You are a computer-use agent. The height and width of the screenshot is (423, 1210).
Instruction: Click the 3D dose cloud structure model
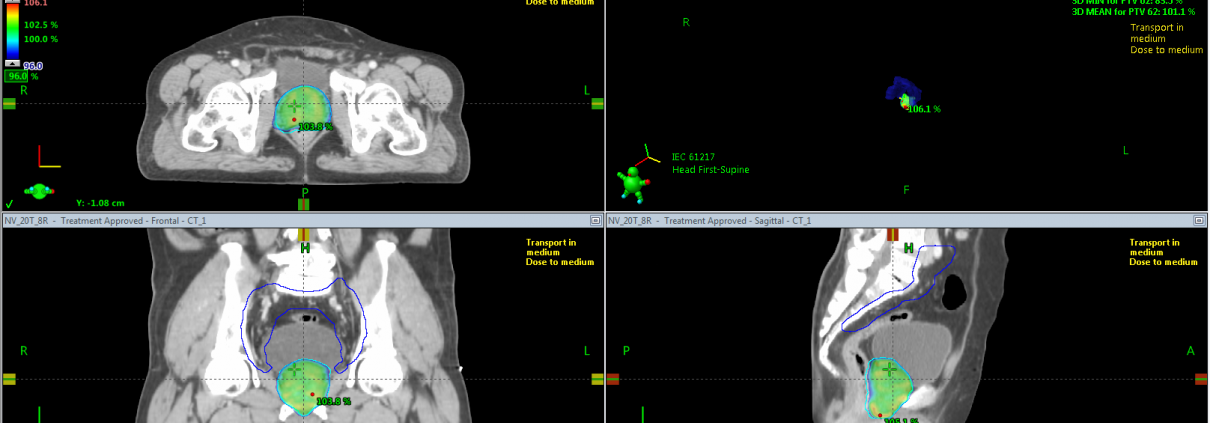click(x=902, y=92)
